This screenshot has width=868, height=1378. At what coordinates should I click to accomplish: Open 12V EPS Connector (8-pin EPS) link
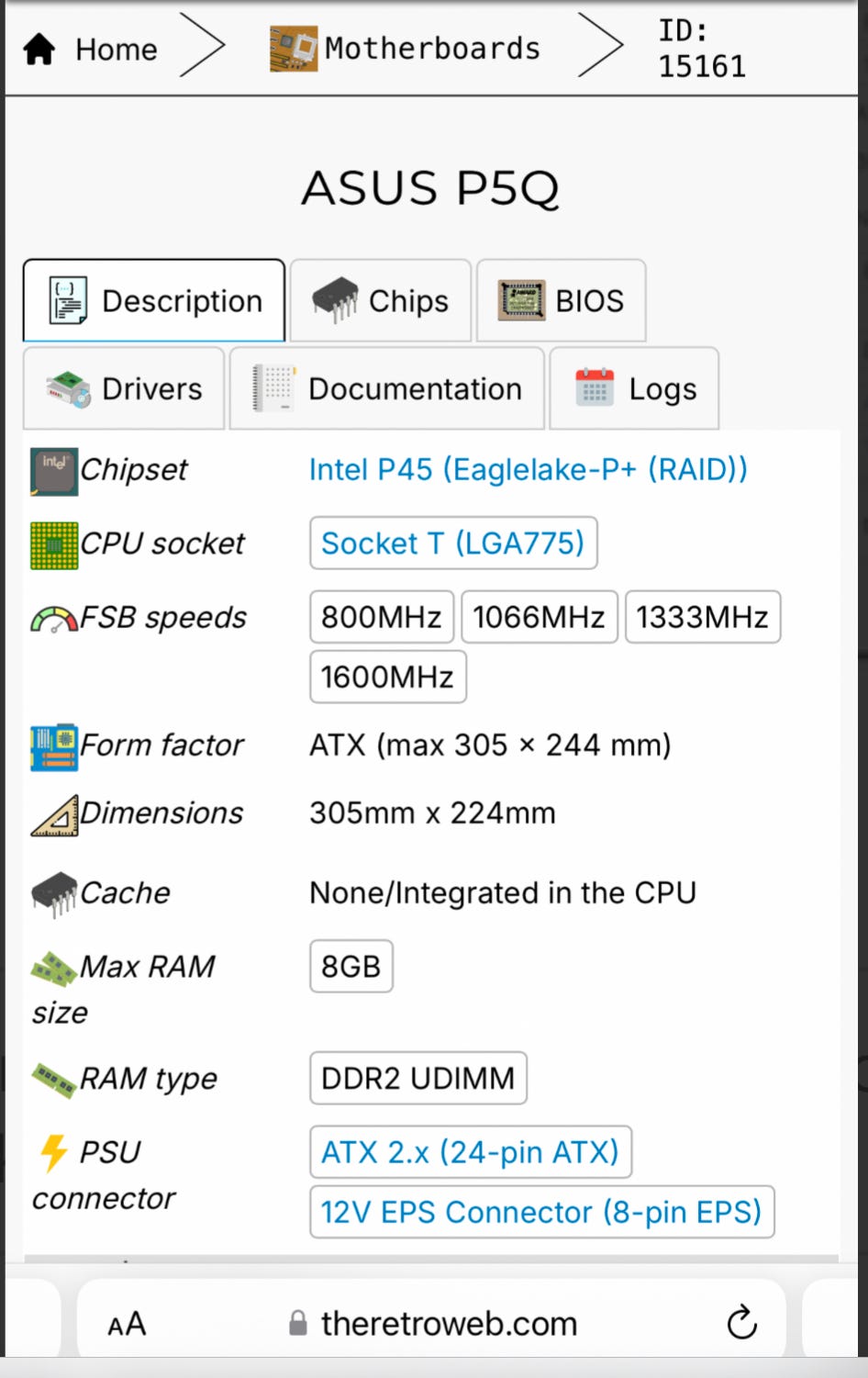[x=541, y=1212]
